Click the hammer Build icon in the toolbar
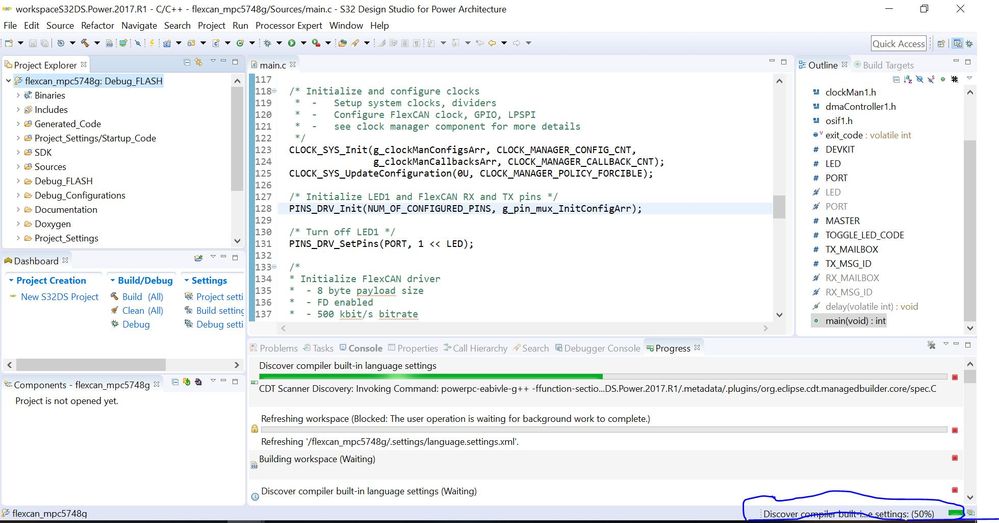Image resolution: width=999 pixels, height=523 pixels. (x=85, y=43)
